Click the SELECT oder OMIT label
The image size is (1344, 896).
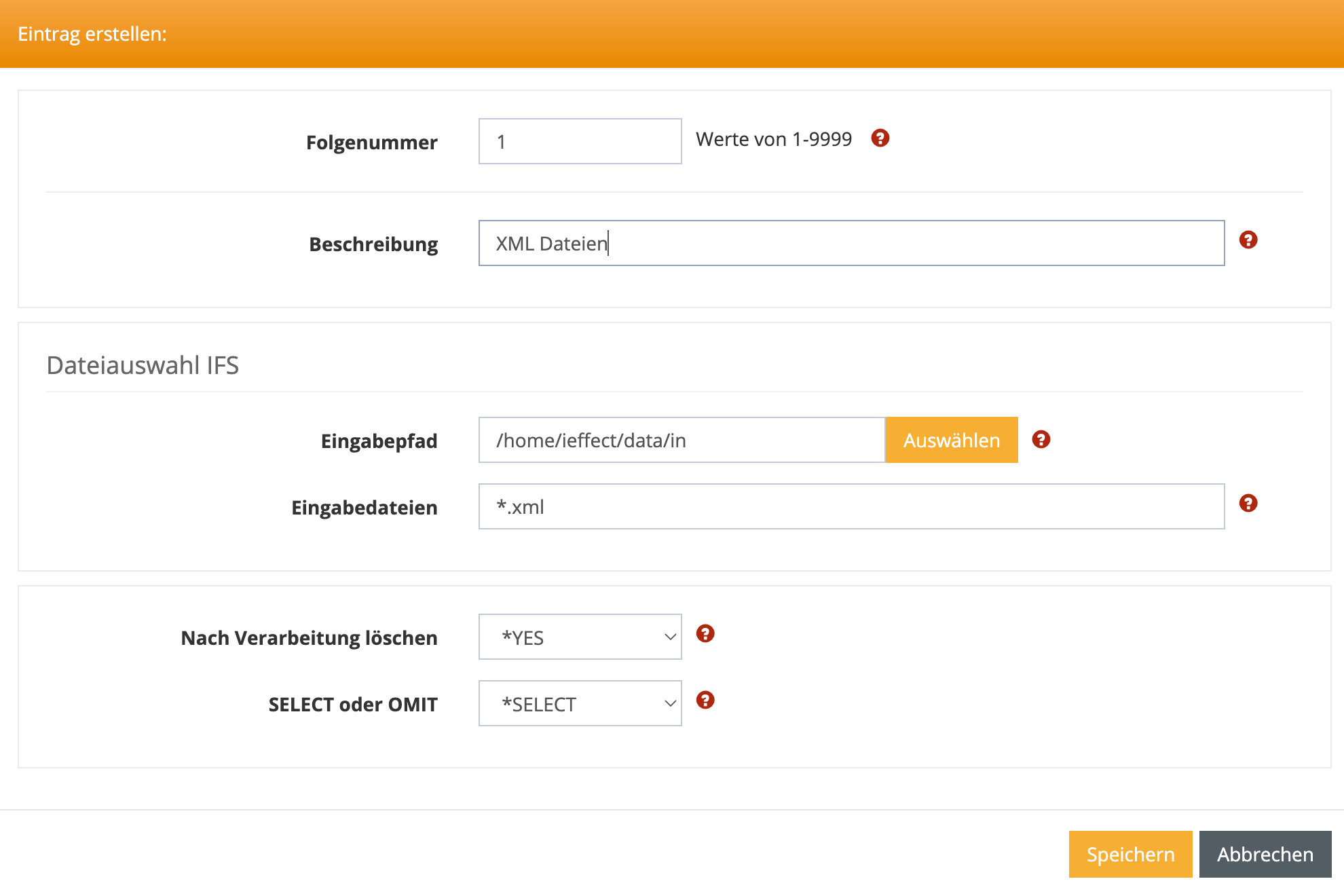point(352,705)
